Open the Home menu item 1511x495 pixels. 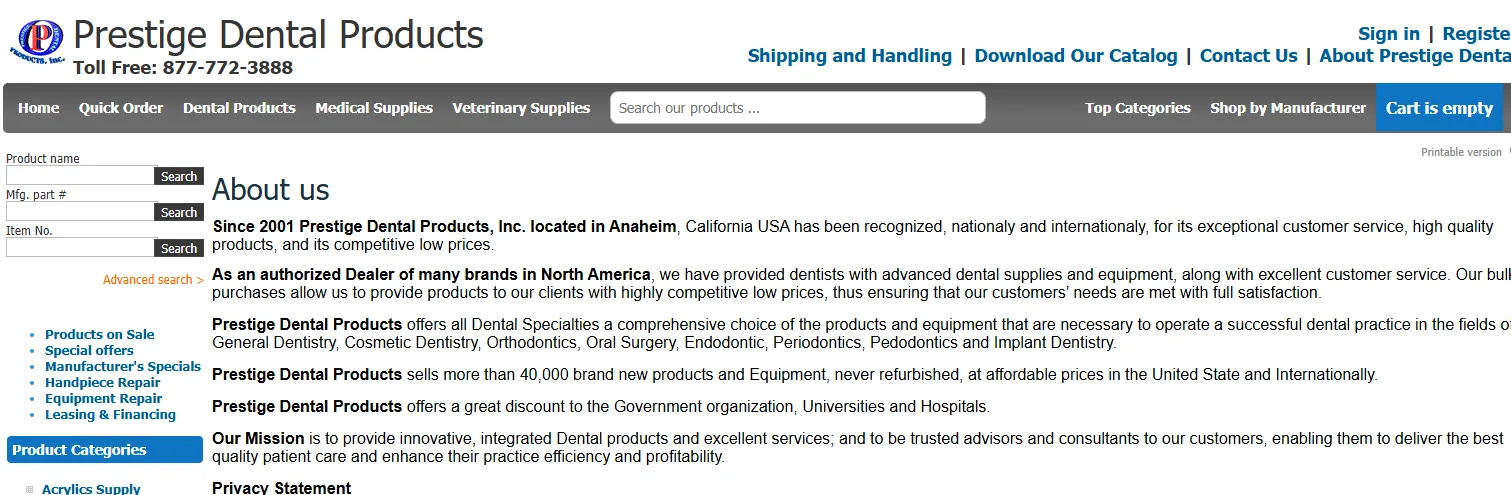click(x=38, y=108)
